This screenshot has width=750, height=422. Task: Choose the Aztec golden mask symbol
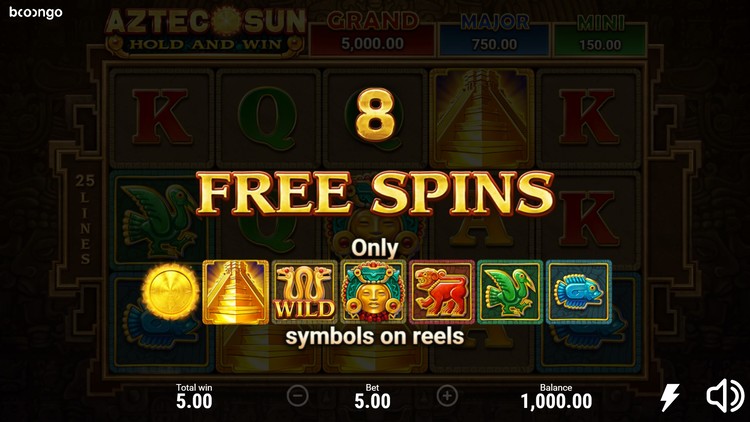click(373, 292)
